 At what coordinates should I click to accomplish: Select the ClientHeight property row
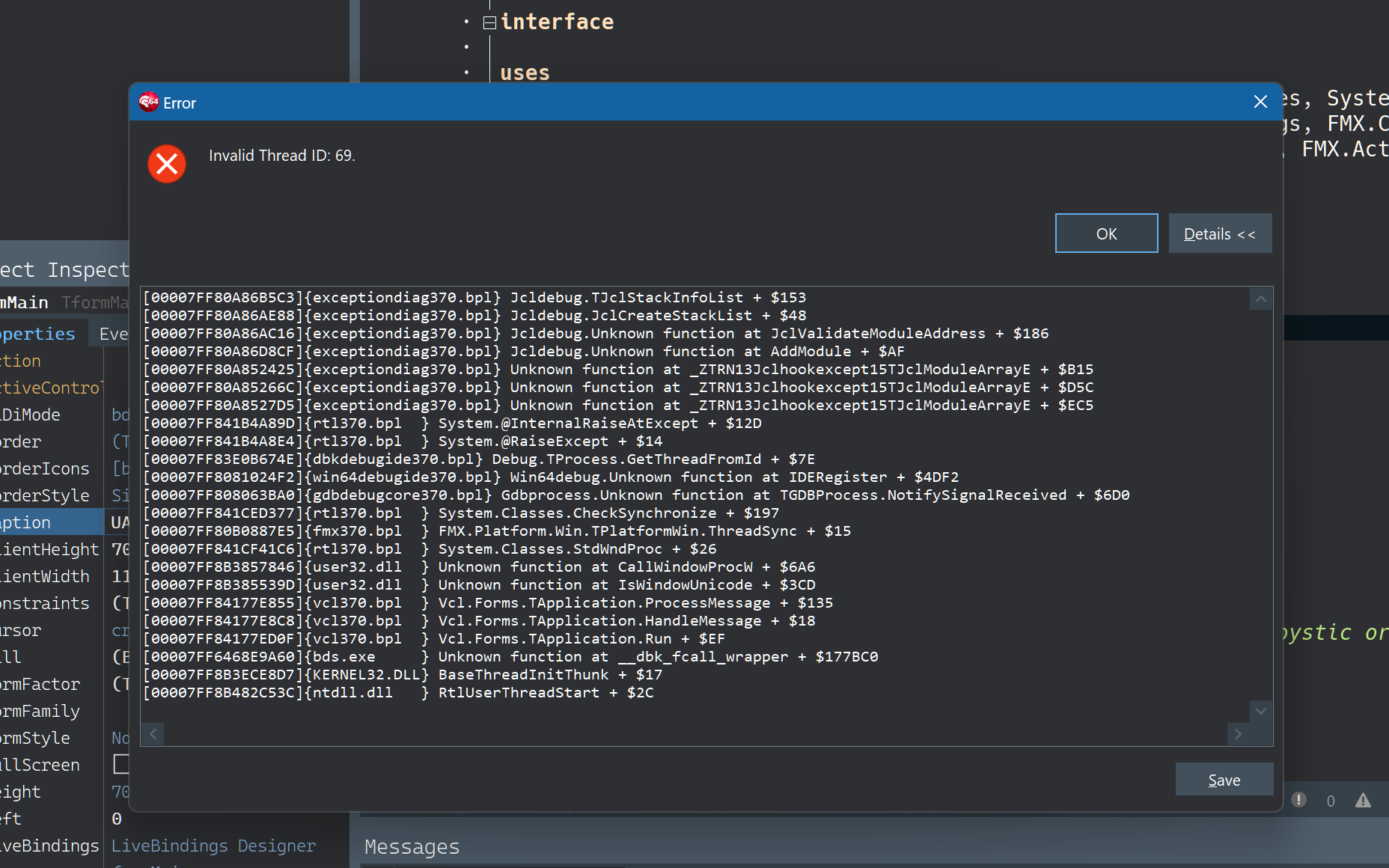click(x=49, y=549)
